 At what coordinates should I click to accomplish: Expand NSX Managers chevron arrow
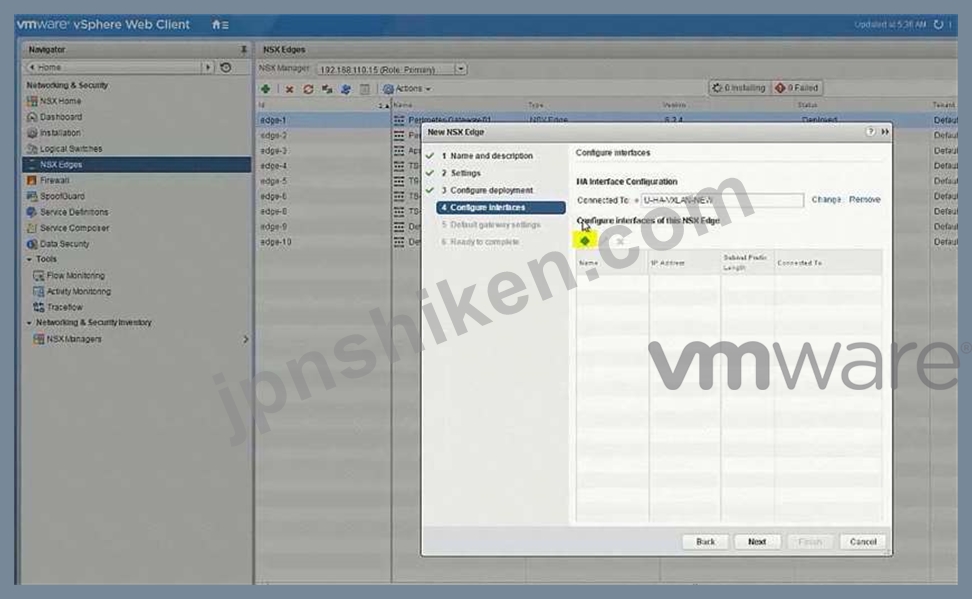[245, 339]
